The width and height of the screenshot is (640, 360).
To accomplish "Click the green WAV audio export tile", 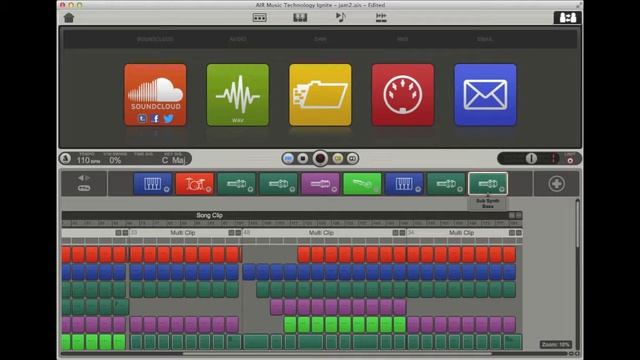I will pyautogui.click(x=238, y=95).
